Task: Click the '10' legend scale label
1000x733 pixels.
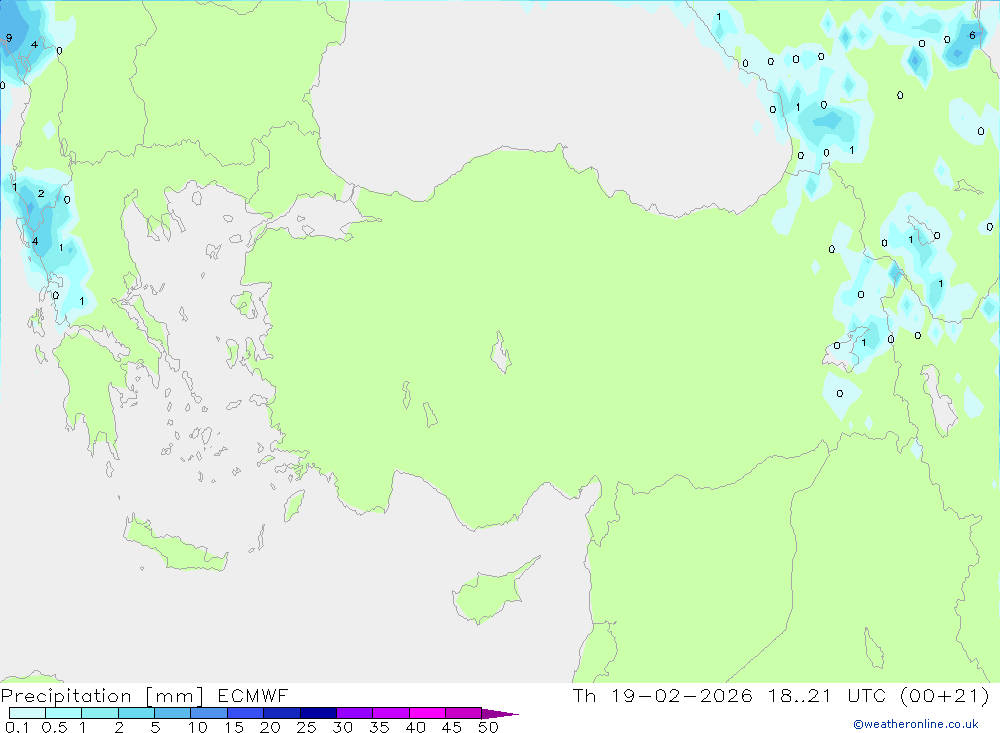Action: (x=198, y=727)
